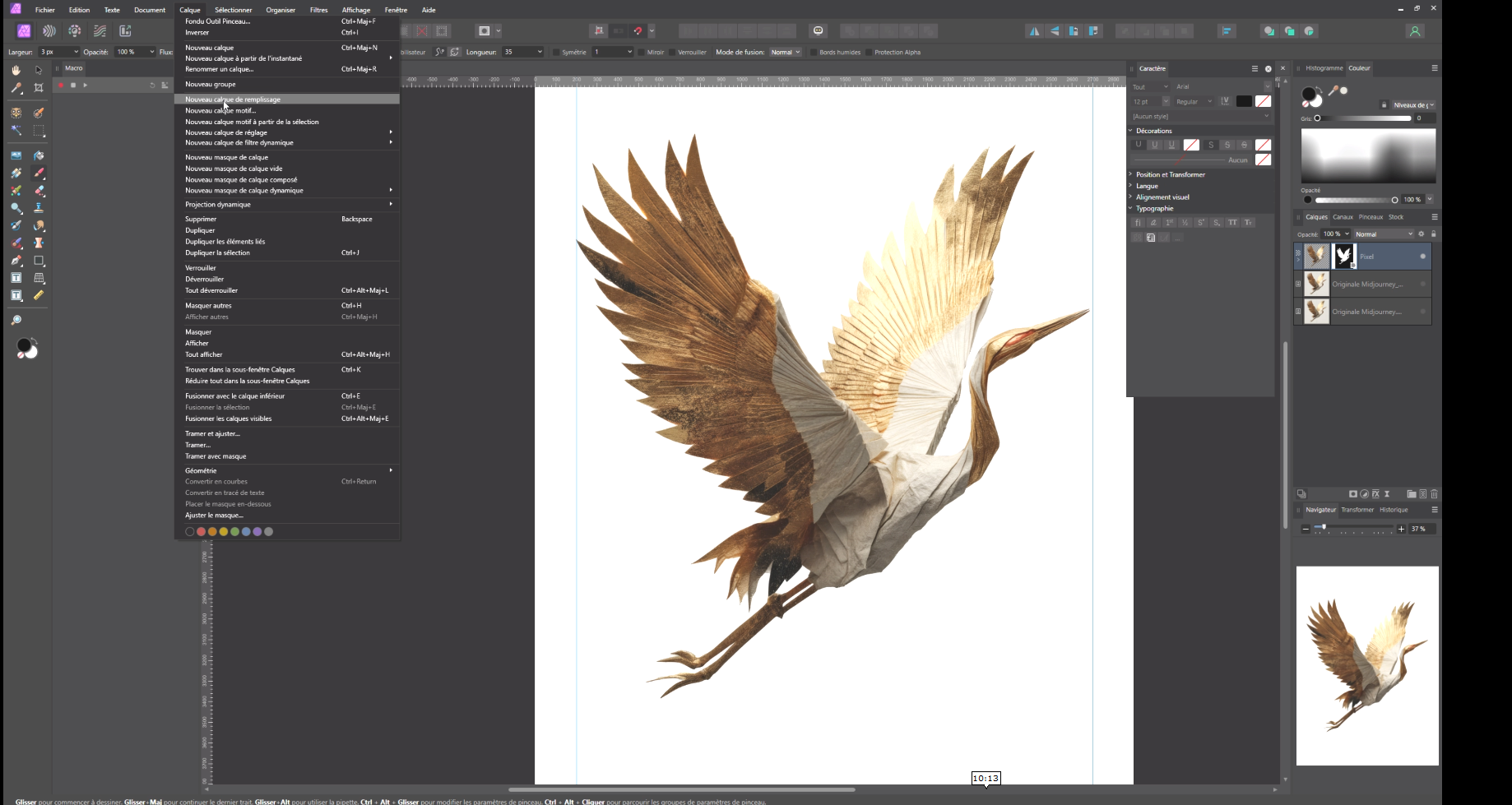Select the first Originale Midjourney layer thumbnail

click(x=1316, y=285)
